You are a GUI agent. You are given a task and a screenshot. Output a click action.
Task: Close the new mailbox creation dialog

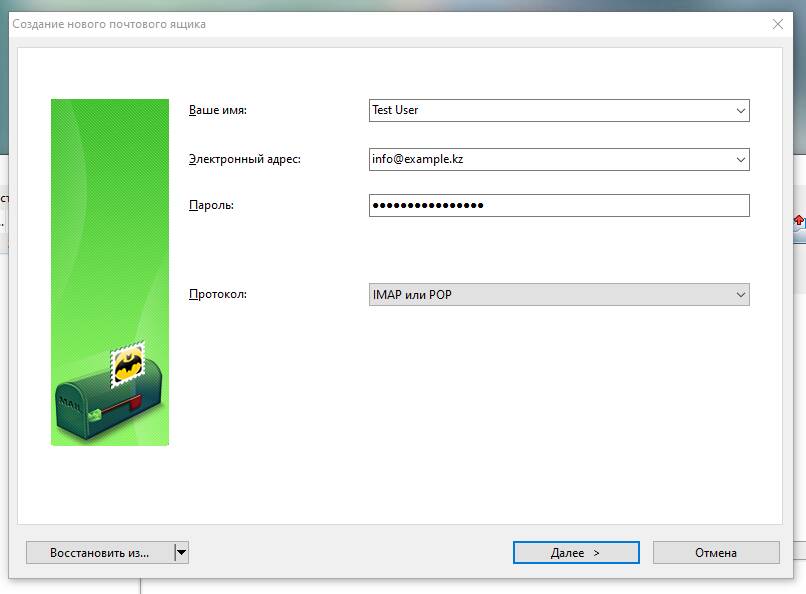pyautogui.click(x=777, y=24)
